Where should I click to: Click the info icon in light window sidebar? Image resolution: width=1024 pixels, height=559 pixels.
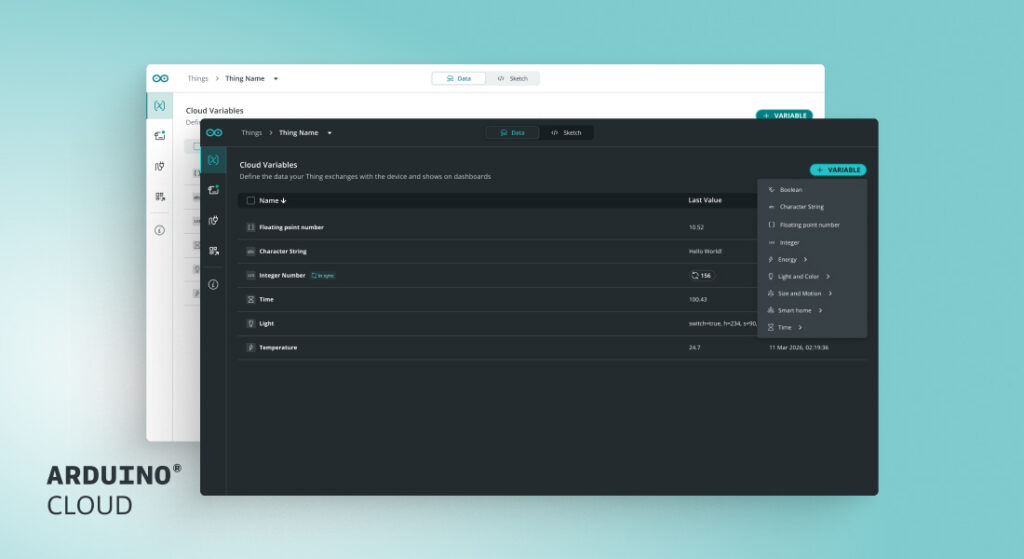tap(159, 230)
